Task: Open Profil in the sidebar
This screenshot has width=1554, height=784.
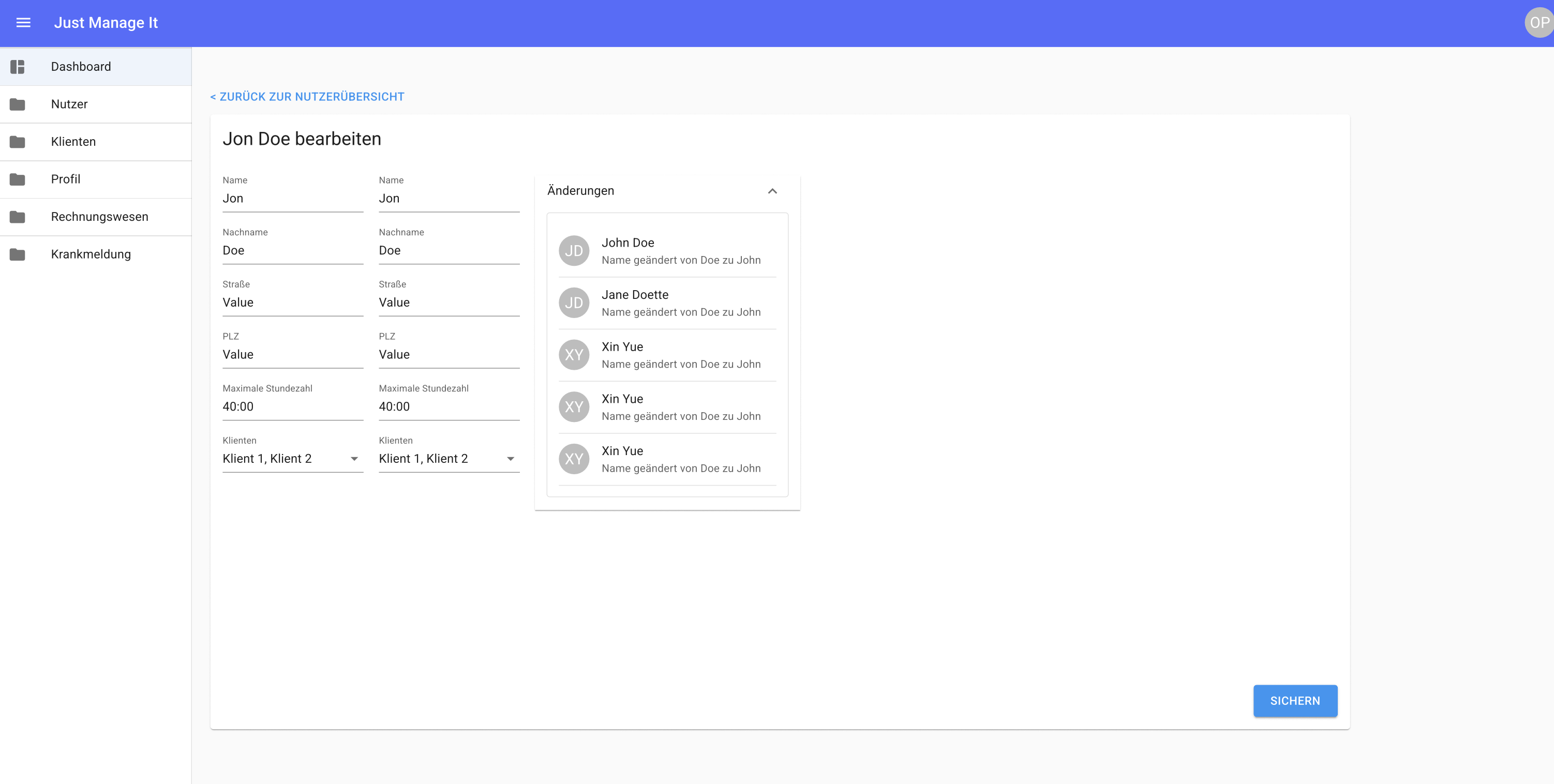Action: [x=66, y=179]
